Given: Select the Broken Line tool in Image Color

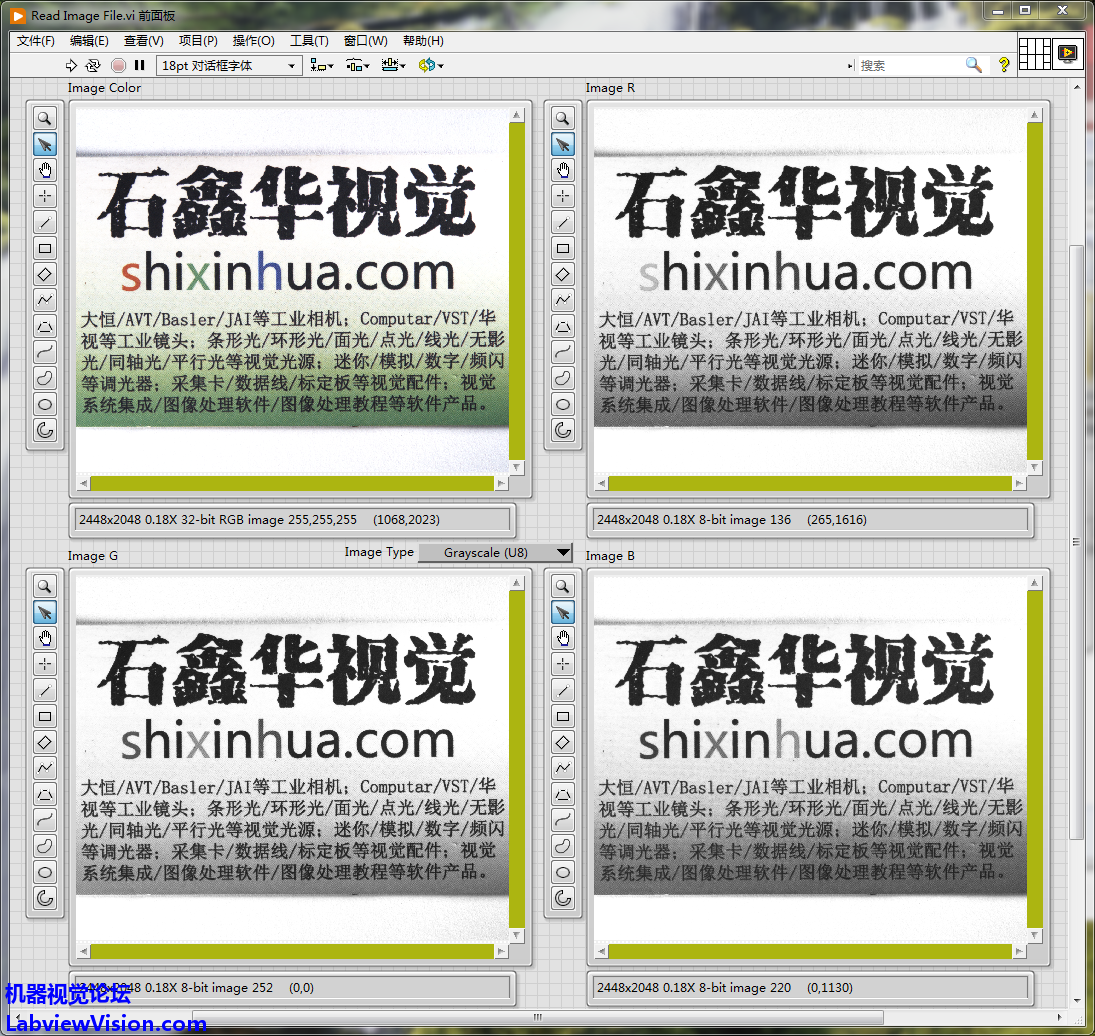Looking at the screenshot, I should coord(45,300).
